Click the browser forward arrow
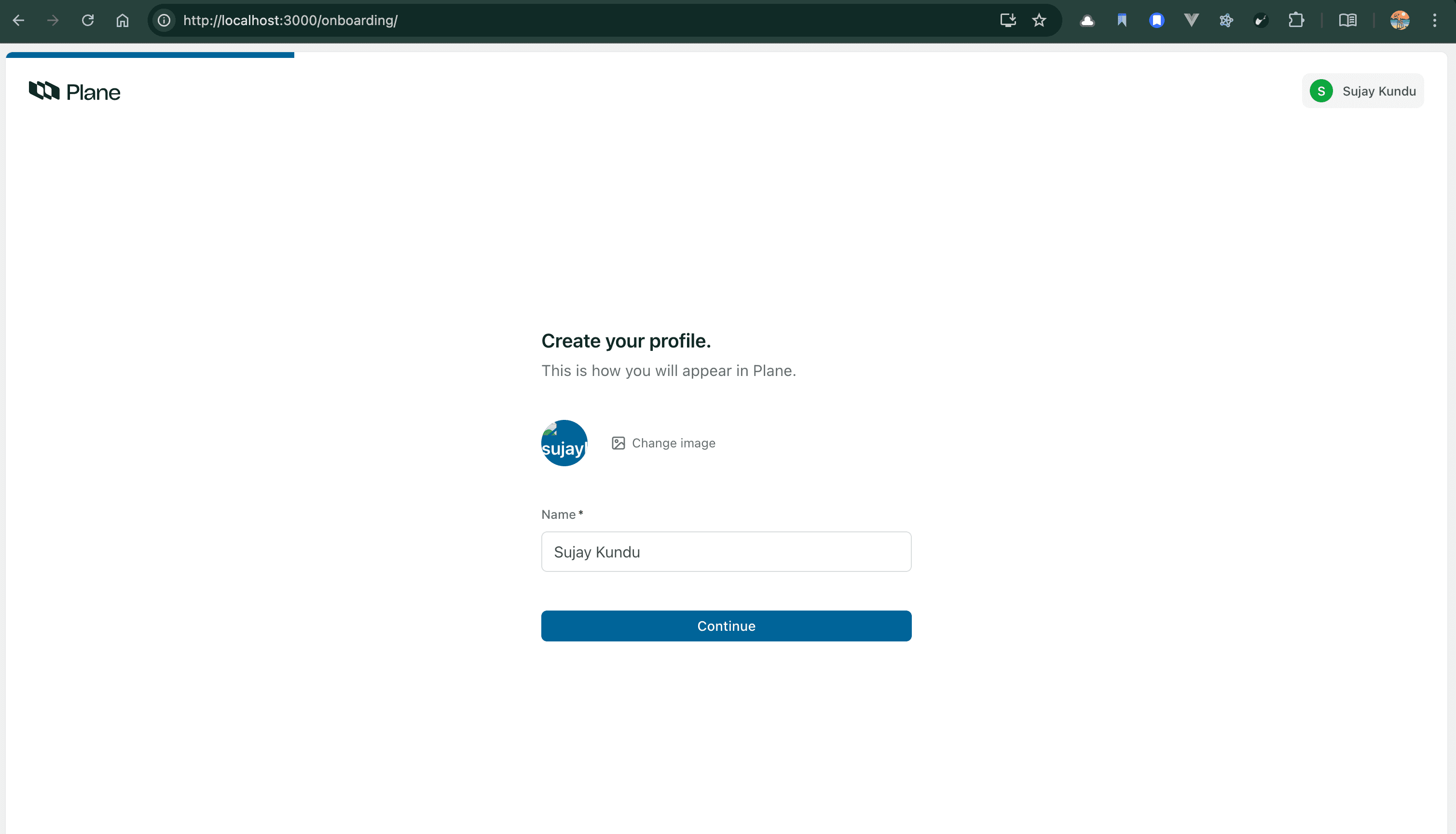Viewport: 1456px width, 834px height. [53, 21]
